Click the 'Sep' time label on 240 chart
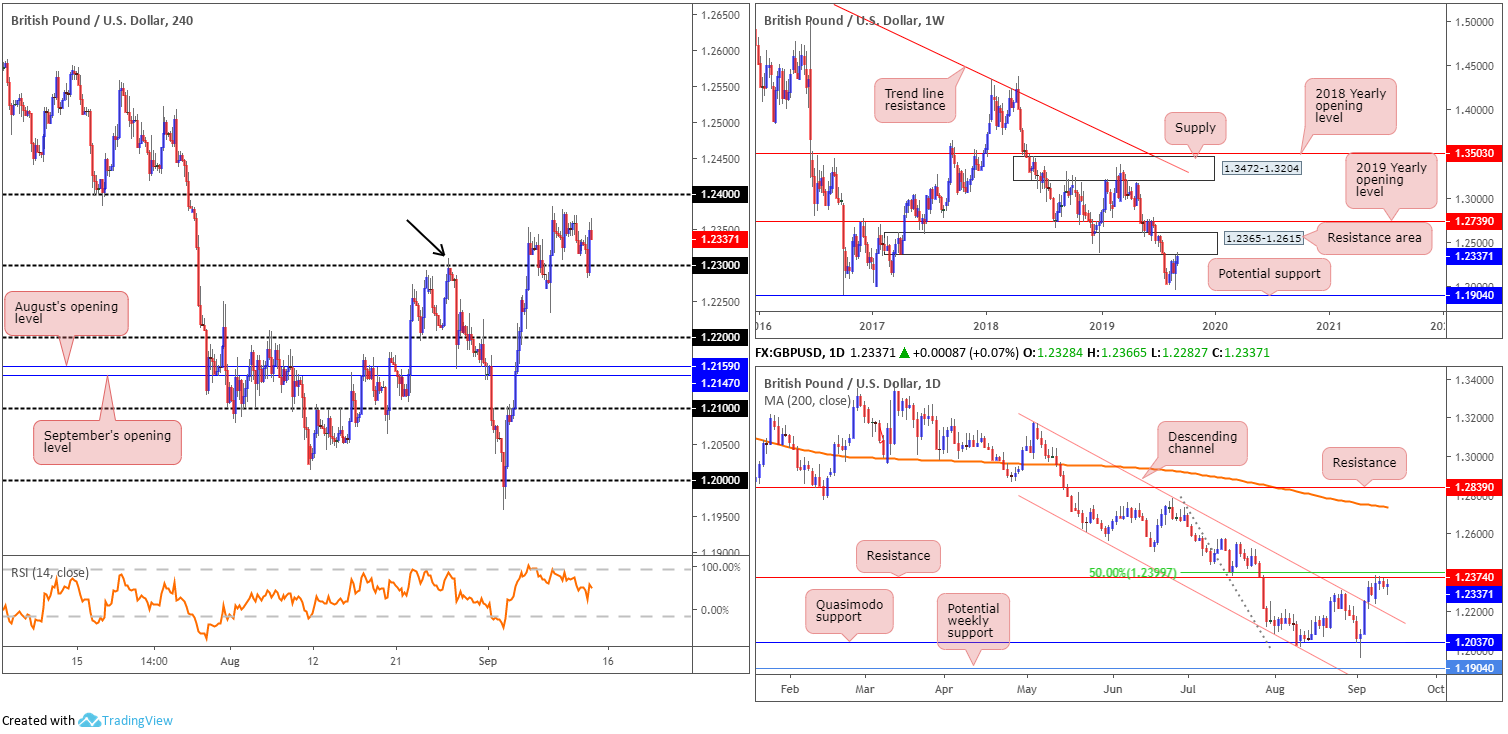The image size is (1508, 734). tap(488, 661)
